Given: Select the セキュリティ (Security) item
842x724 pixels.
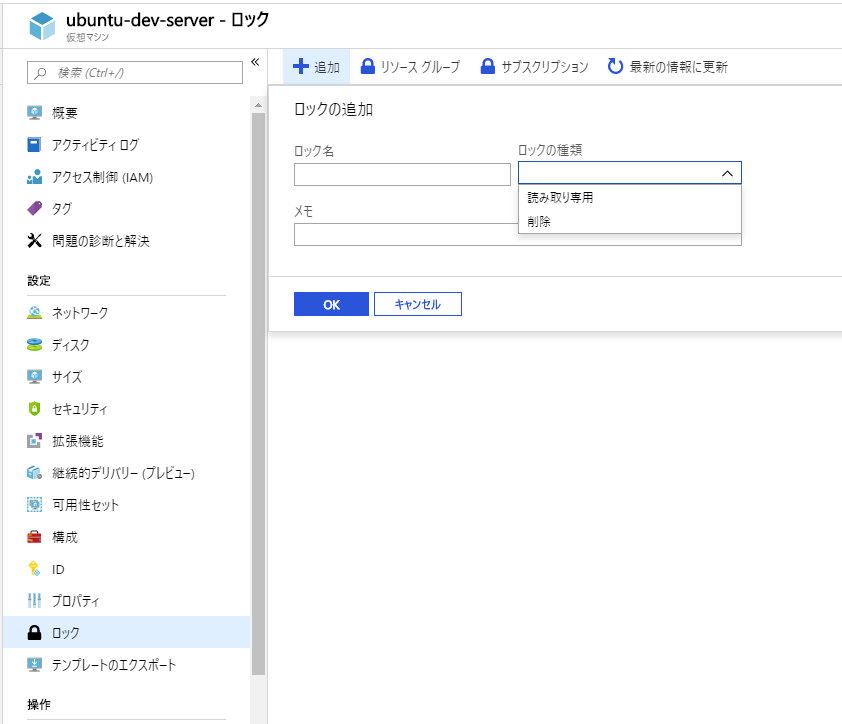Looking at the screenshot, I should (x=77, y=408).
